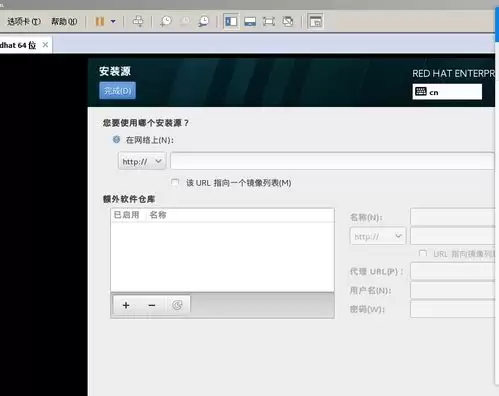Click the 已启用 column header
Image resolution: width=499 pixels, height=396 pixels.
(x=126, y=215)
